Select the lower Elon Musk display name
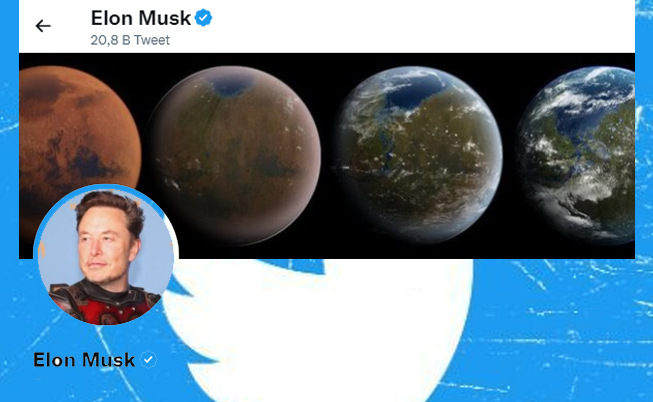This screenshot has width=653, height=402. [x=84, y=360]
